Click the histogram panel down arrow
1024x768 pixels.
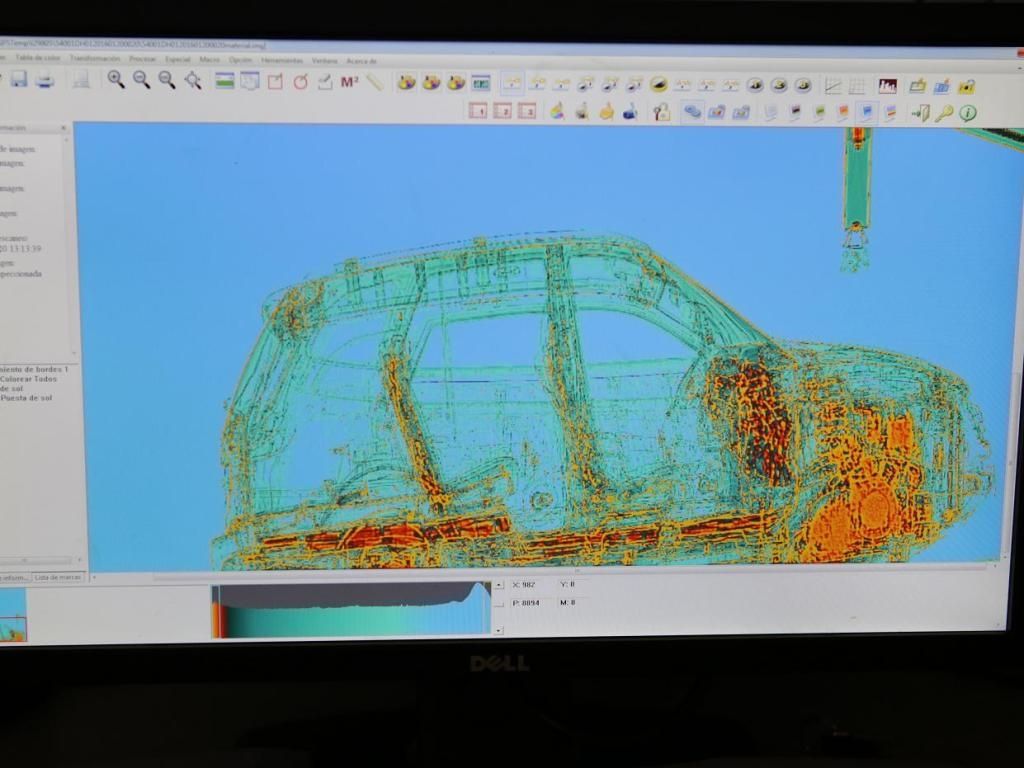[499, 631]
